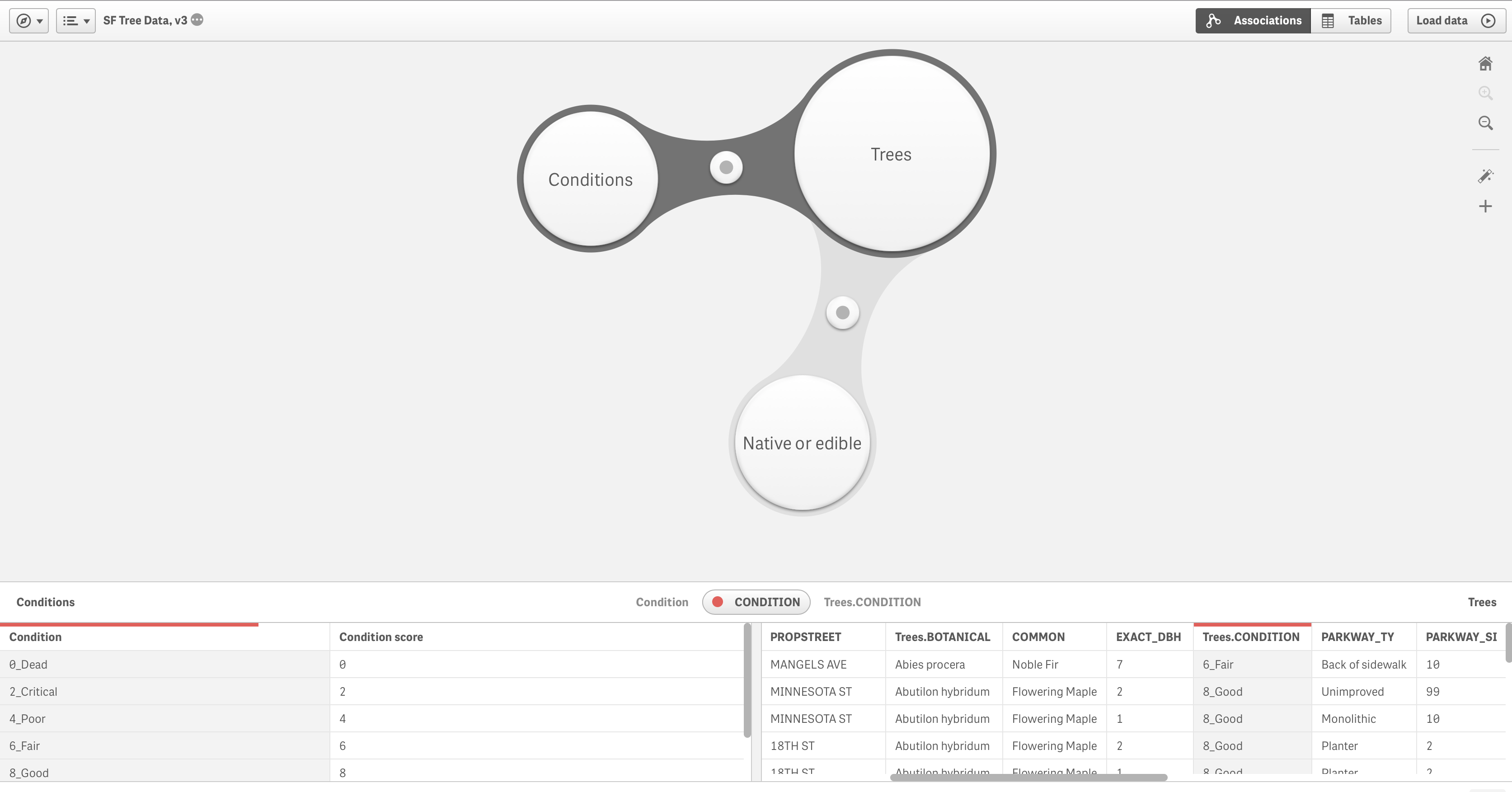Image resolution: width=1512 pixels, height=792 pixels.
Task: Switch to the Tables view tab
Action: 1351,20
